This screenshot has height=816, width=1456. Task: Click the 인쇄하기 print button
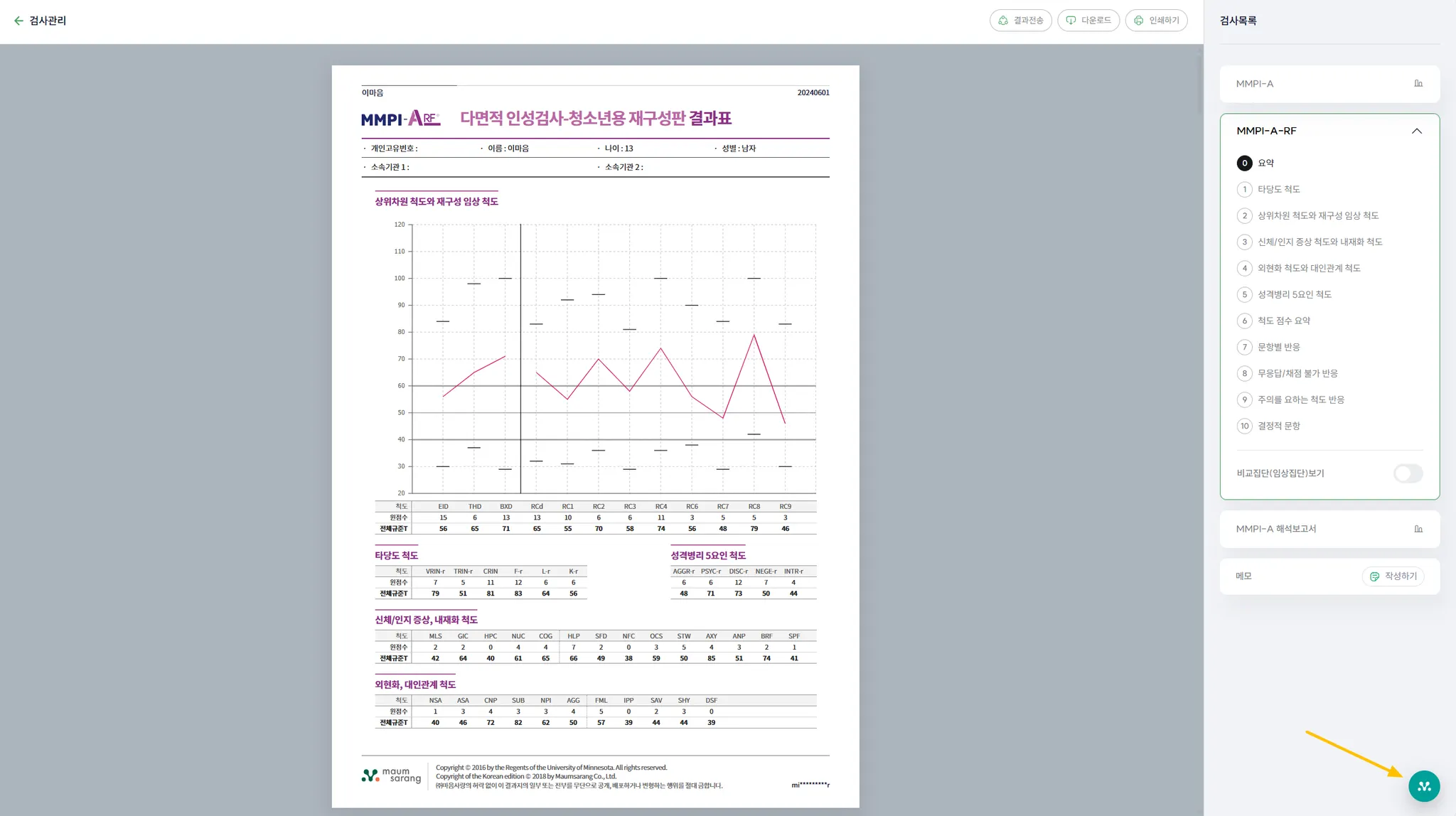tap(1156, 21)
